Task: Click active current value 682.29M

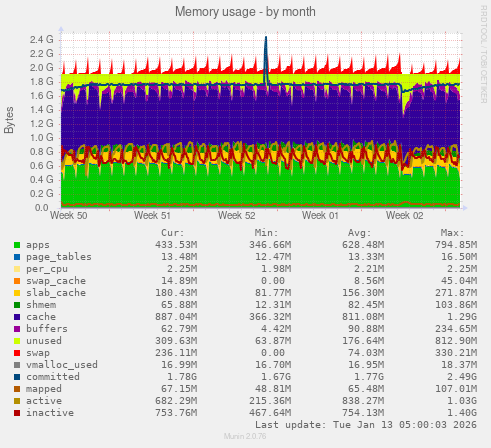Action: (176, 401)
